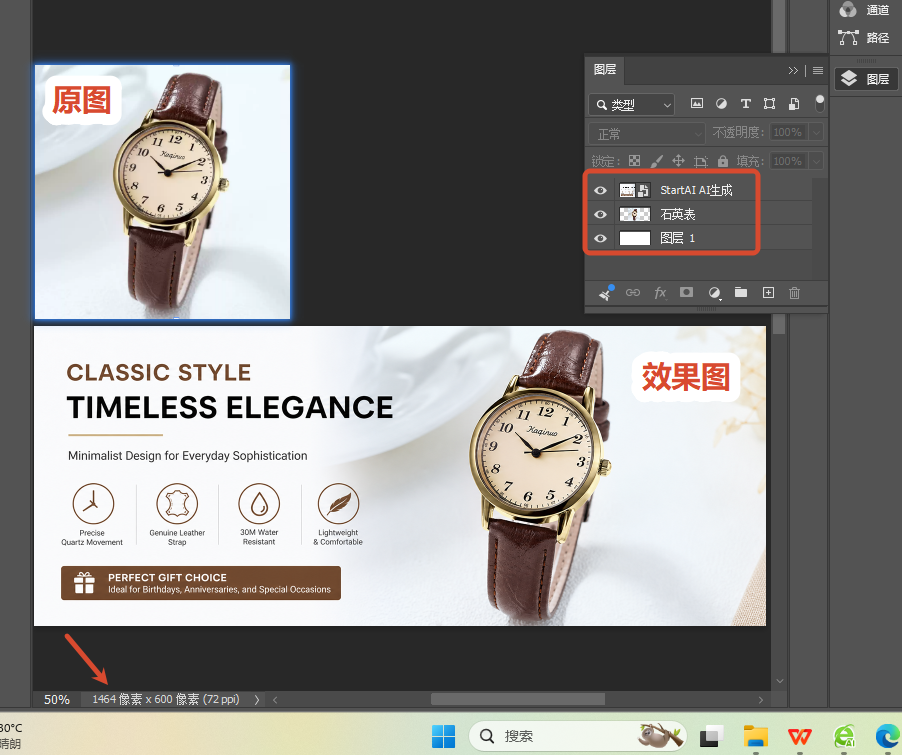
Task: Open the 正常 blend mode dropdown
Action: coord(647,134)
